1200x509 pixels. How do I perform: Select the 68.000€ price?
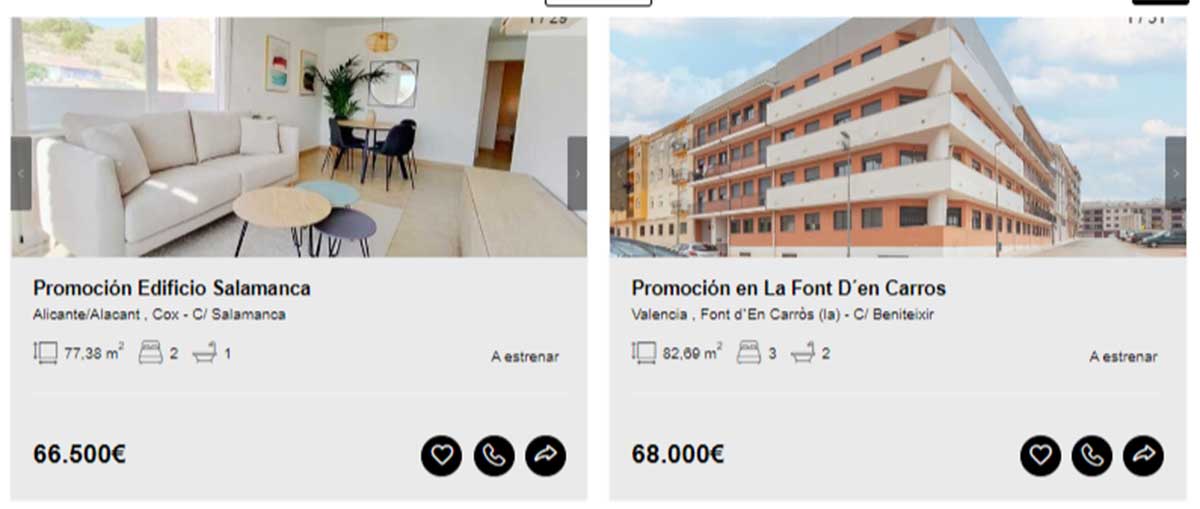coord(678,454)
